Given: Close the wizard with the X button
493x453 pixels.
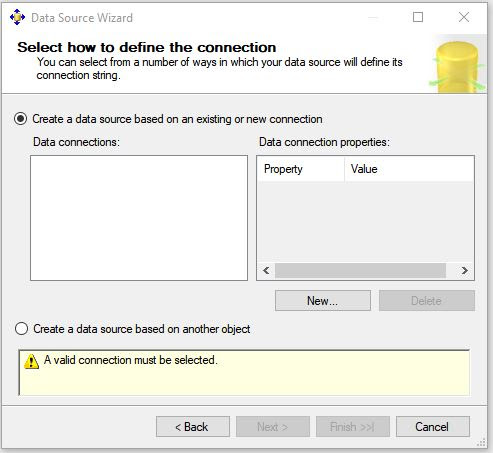Looking at the screenshot, I should 464,17.
